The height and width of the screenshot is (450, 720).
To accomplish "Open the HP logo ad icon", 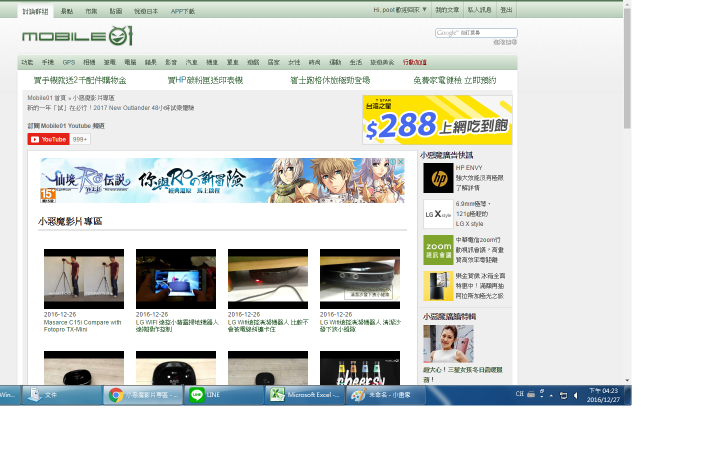I will point(438,178).
